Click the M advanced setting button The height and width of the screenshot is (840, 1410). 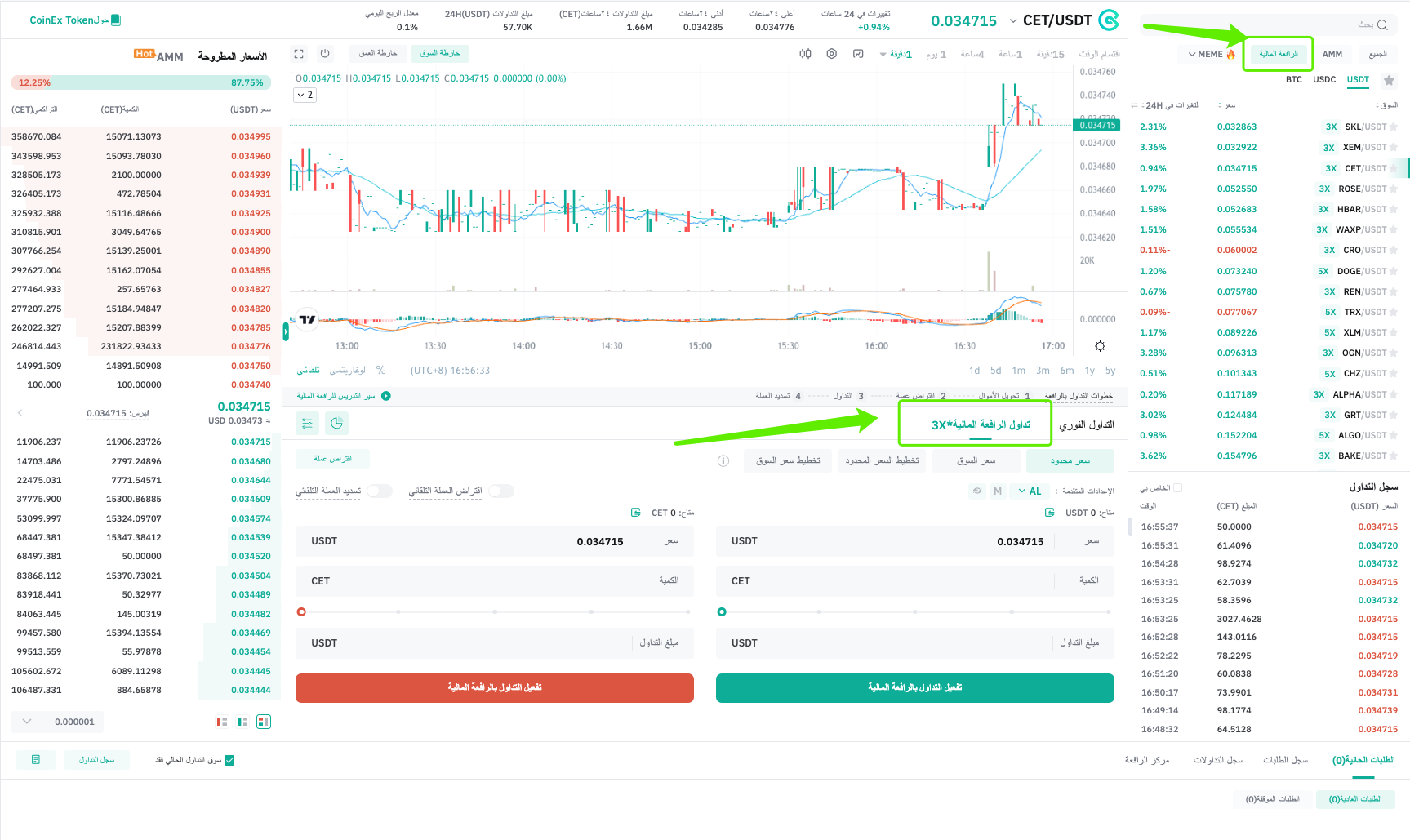[998, 491]
